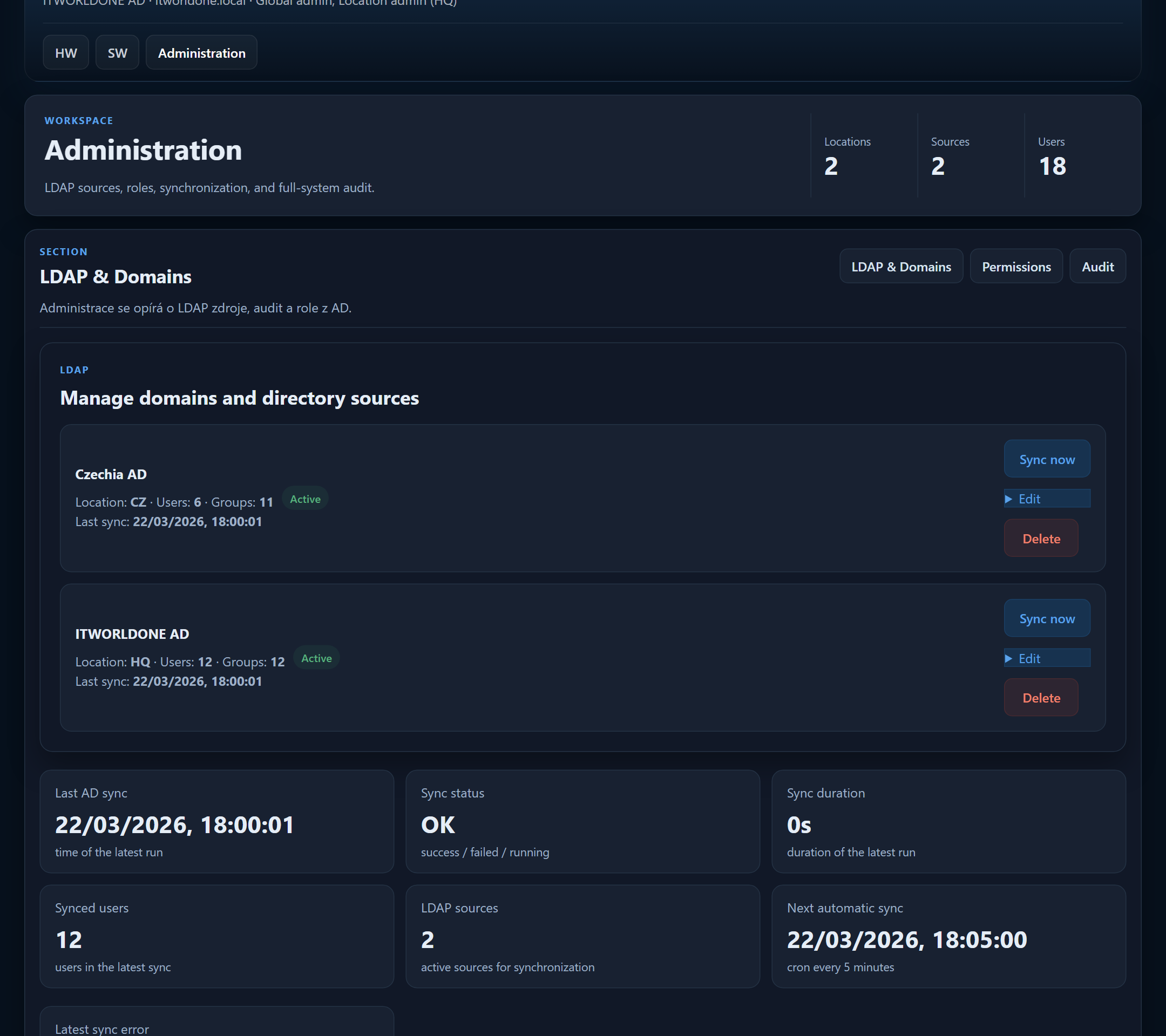Delete the Czechia AD source
Viewport: 1166px width, 1036px height.
1041,539
